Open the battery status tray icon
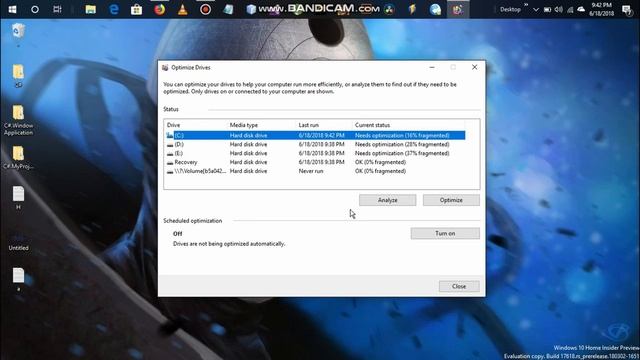This screenshot has width=640, height=360. 547,9
